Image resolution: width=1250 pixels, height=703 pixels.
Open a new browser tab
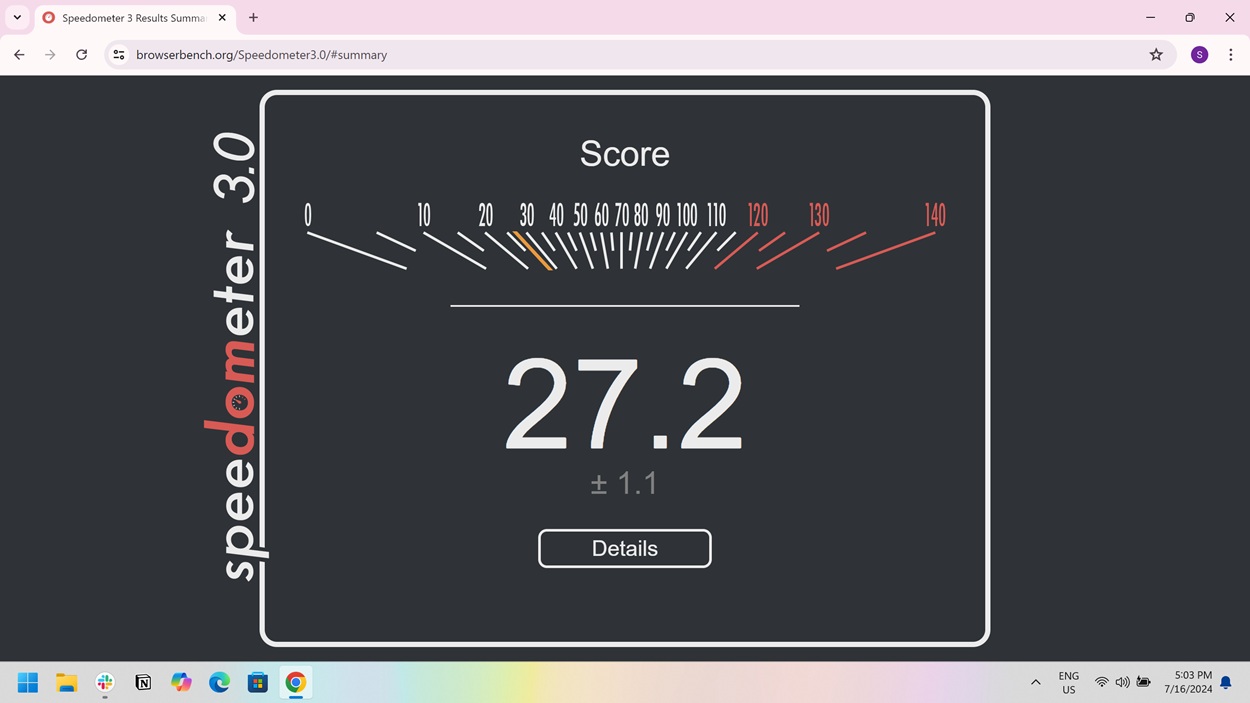click(253, 17)
